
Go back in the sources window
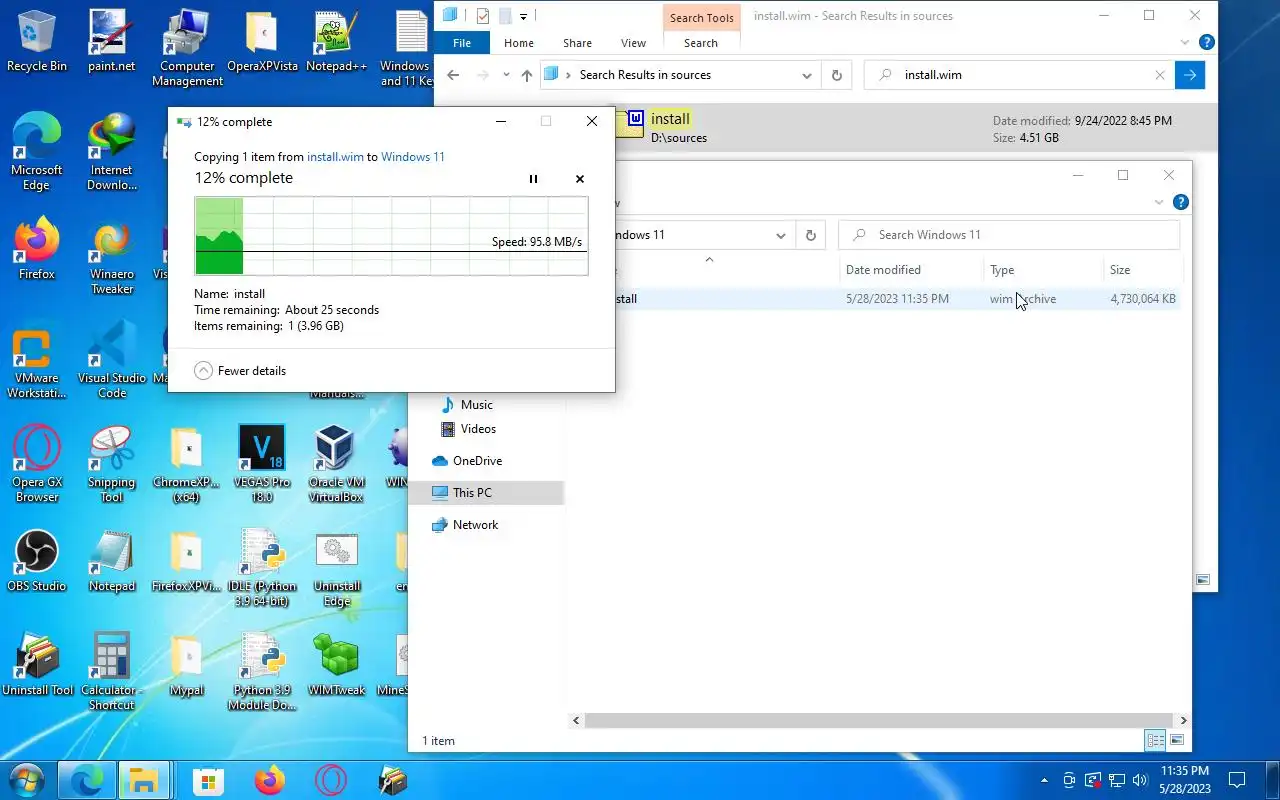453,75
